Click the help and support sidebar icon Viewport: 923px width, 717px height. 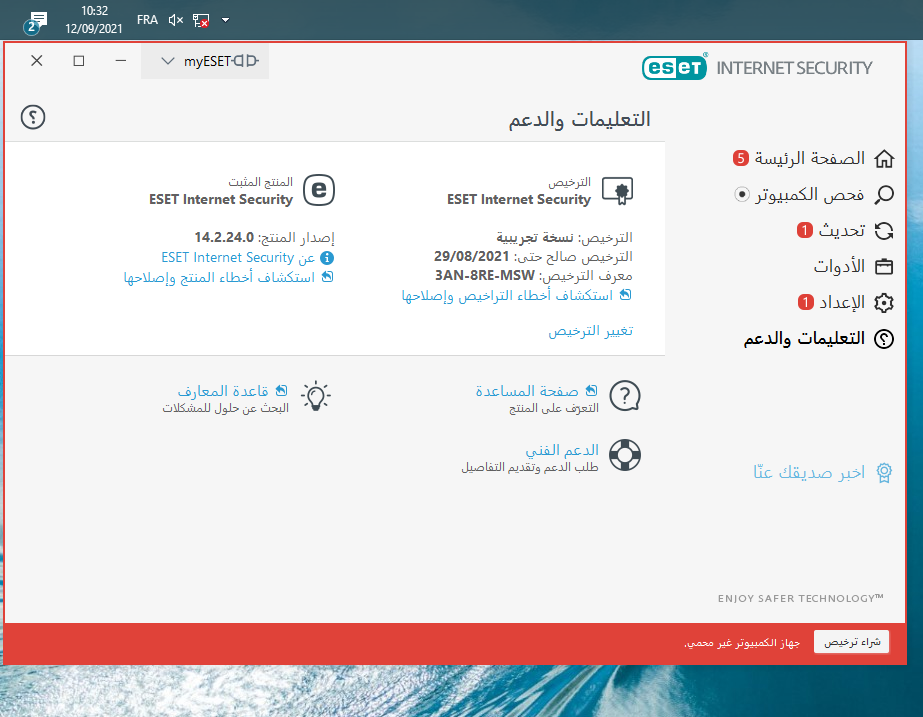[884, 338]
